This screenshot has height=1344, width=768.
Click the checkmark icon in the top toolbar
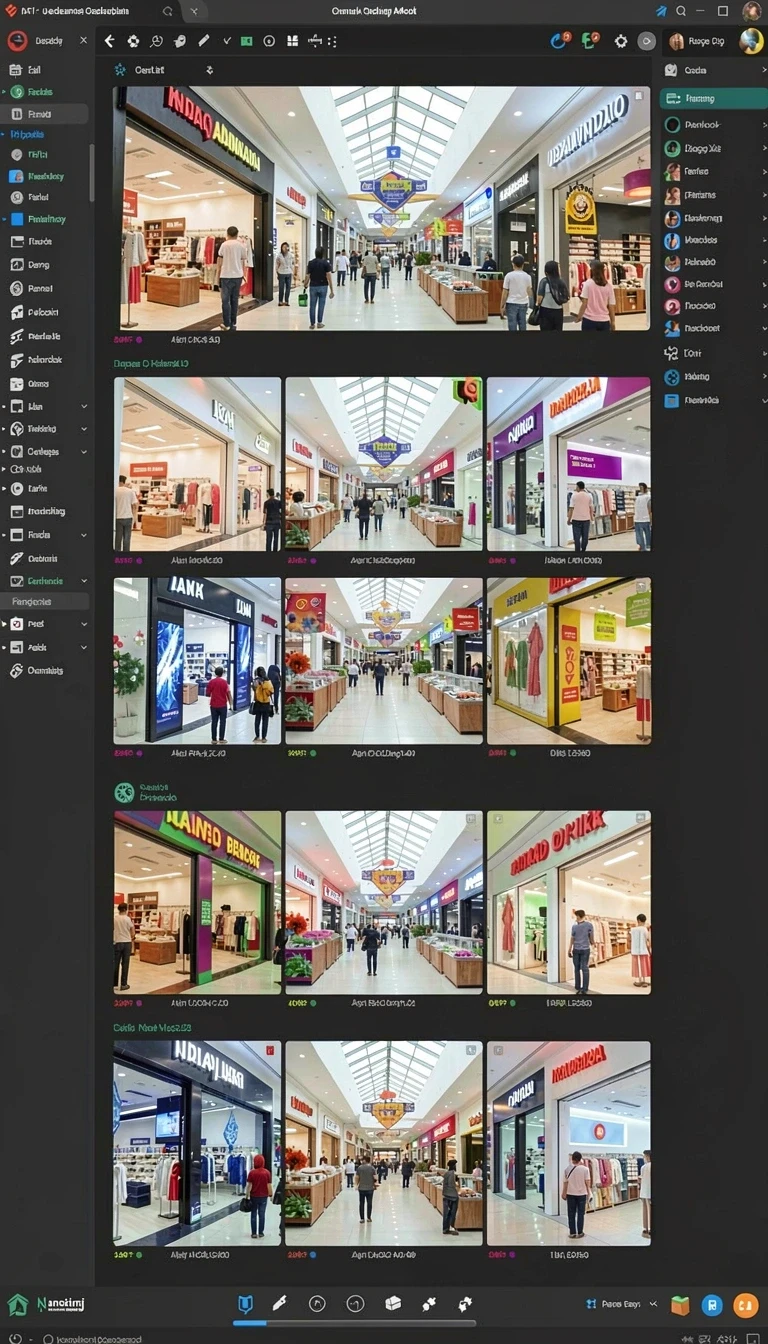click(227, 41)
